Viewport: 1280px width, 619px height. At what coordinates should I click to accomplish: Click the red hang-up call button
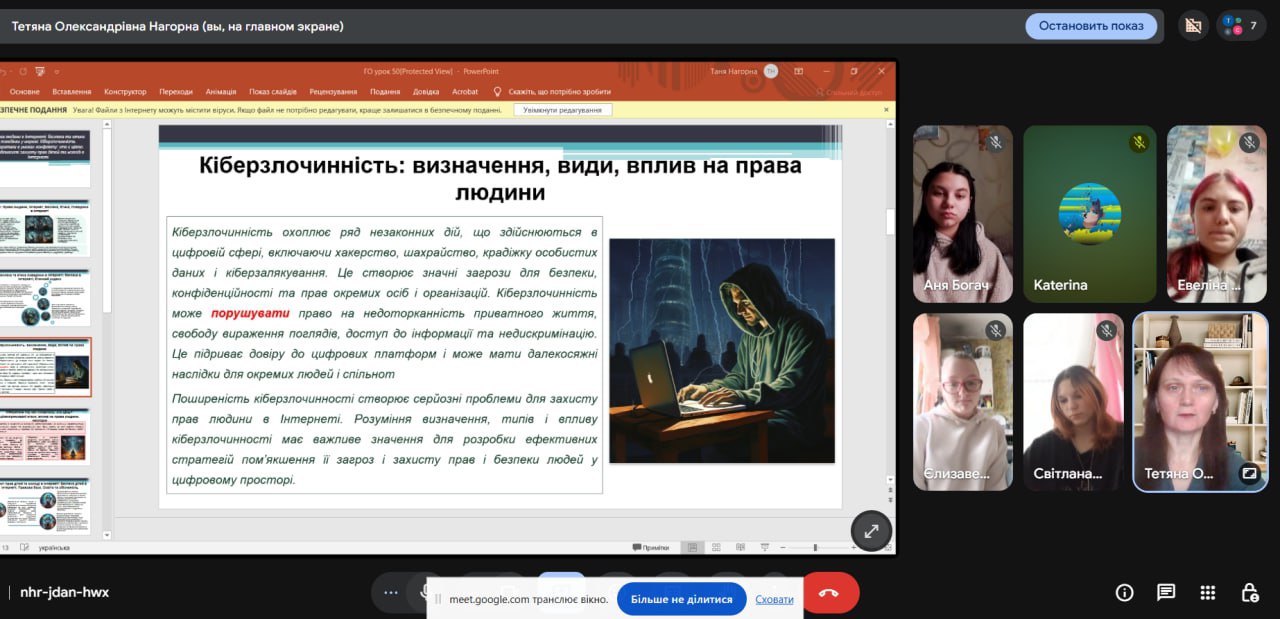click(x=829, y=593)
